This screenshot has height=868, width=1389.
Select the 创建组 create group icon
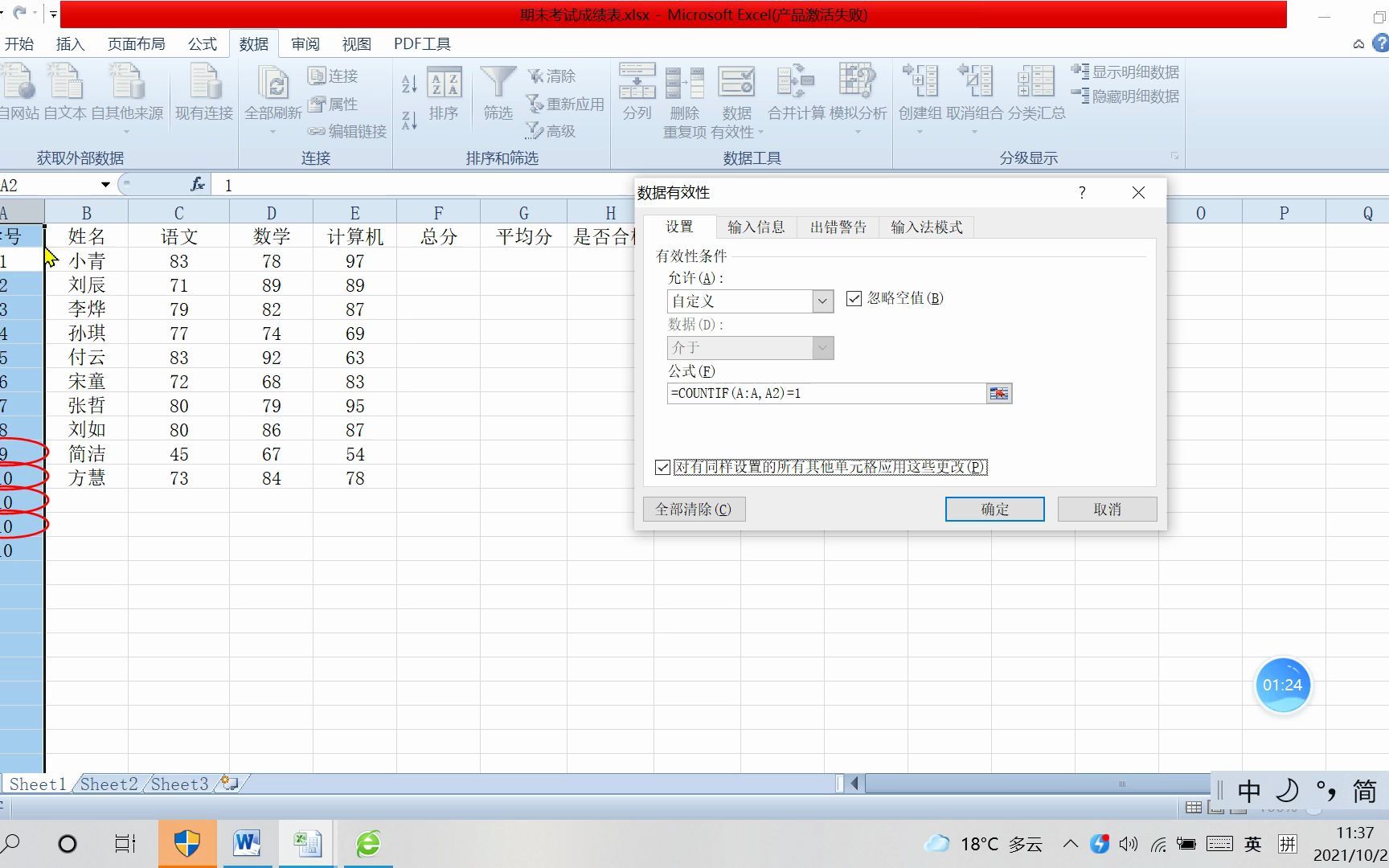919,88
